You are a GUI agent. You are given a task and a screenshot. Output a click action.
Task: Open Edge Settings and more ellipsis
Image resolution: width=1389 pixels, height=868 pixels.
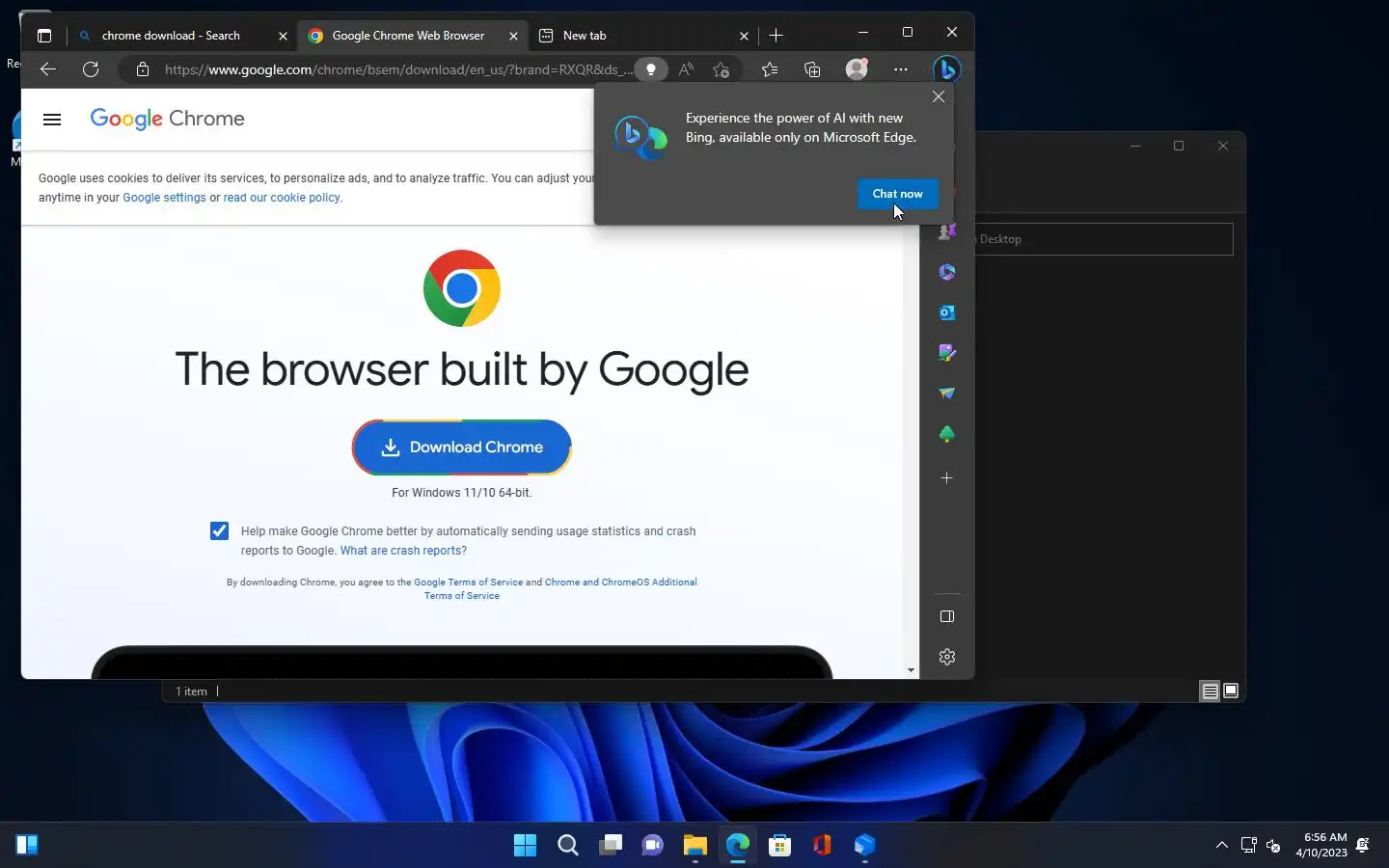click(x=900, y=69)
